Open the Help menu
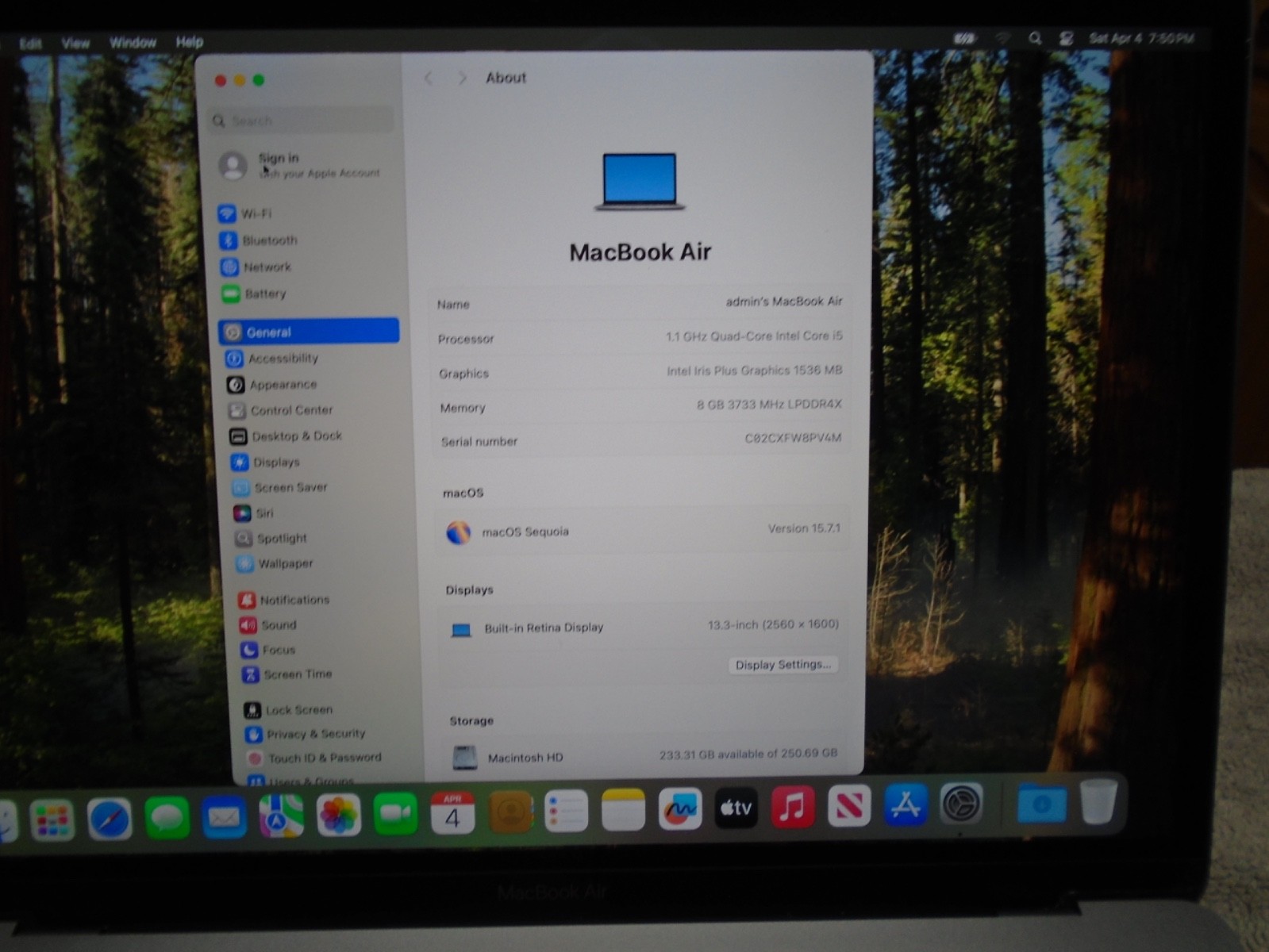The image size is (1269, 952). [189, 41]
